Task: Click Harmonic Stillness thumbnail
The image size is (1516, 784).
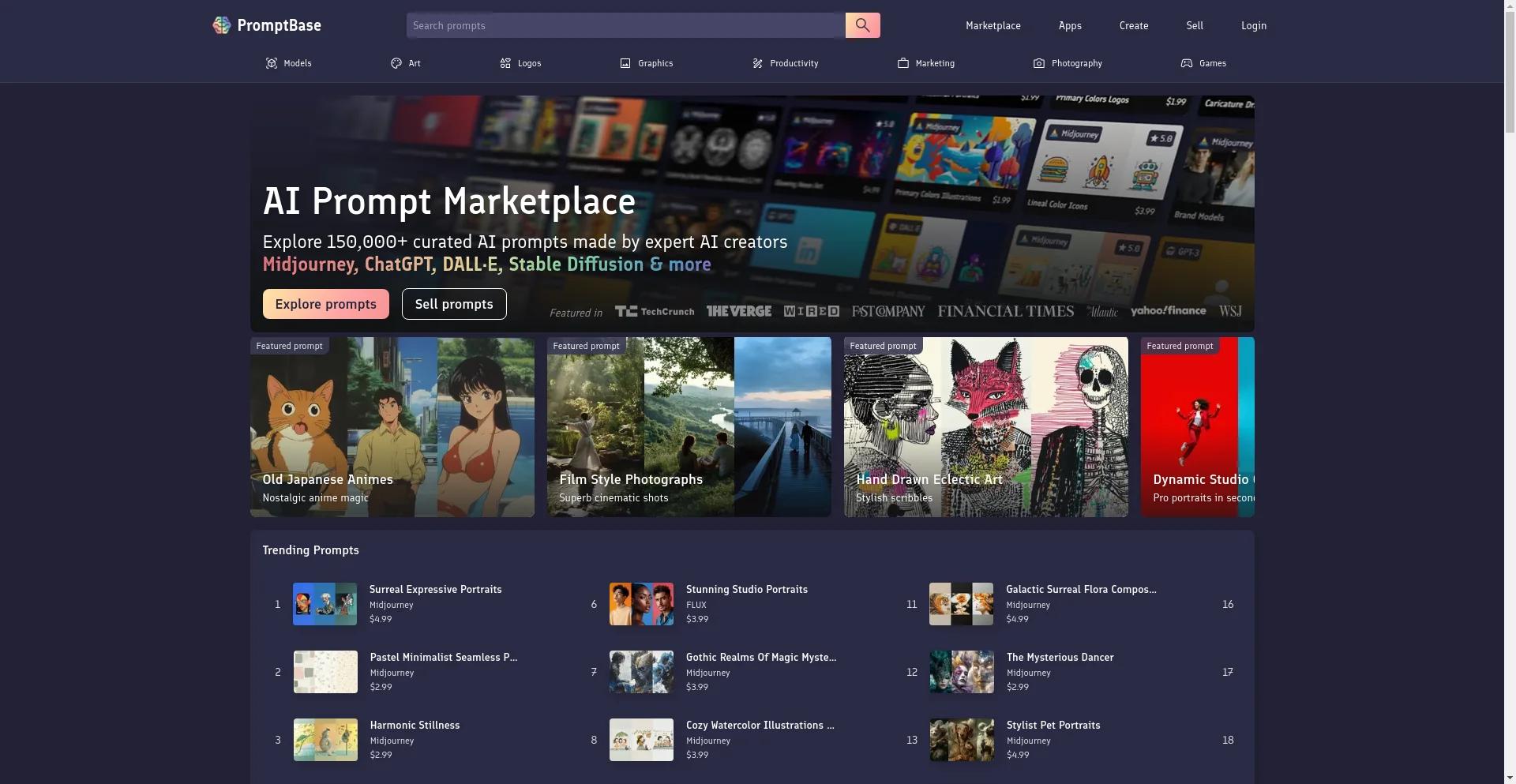Action: pyautogui.click(x=325, y=740)
